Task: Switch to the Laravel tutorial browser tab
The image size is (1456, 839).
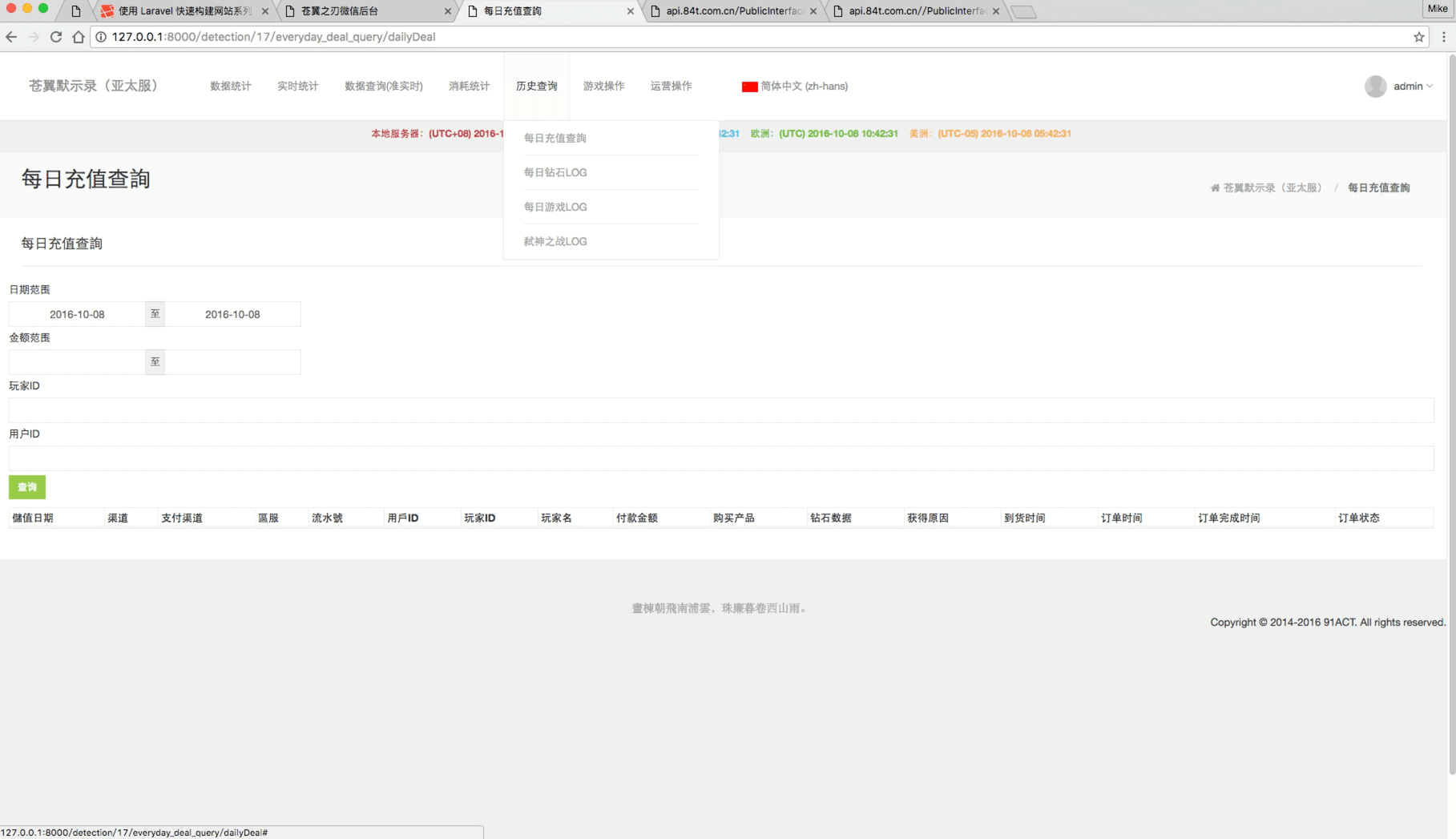Action: [x=184, y=11]
